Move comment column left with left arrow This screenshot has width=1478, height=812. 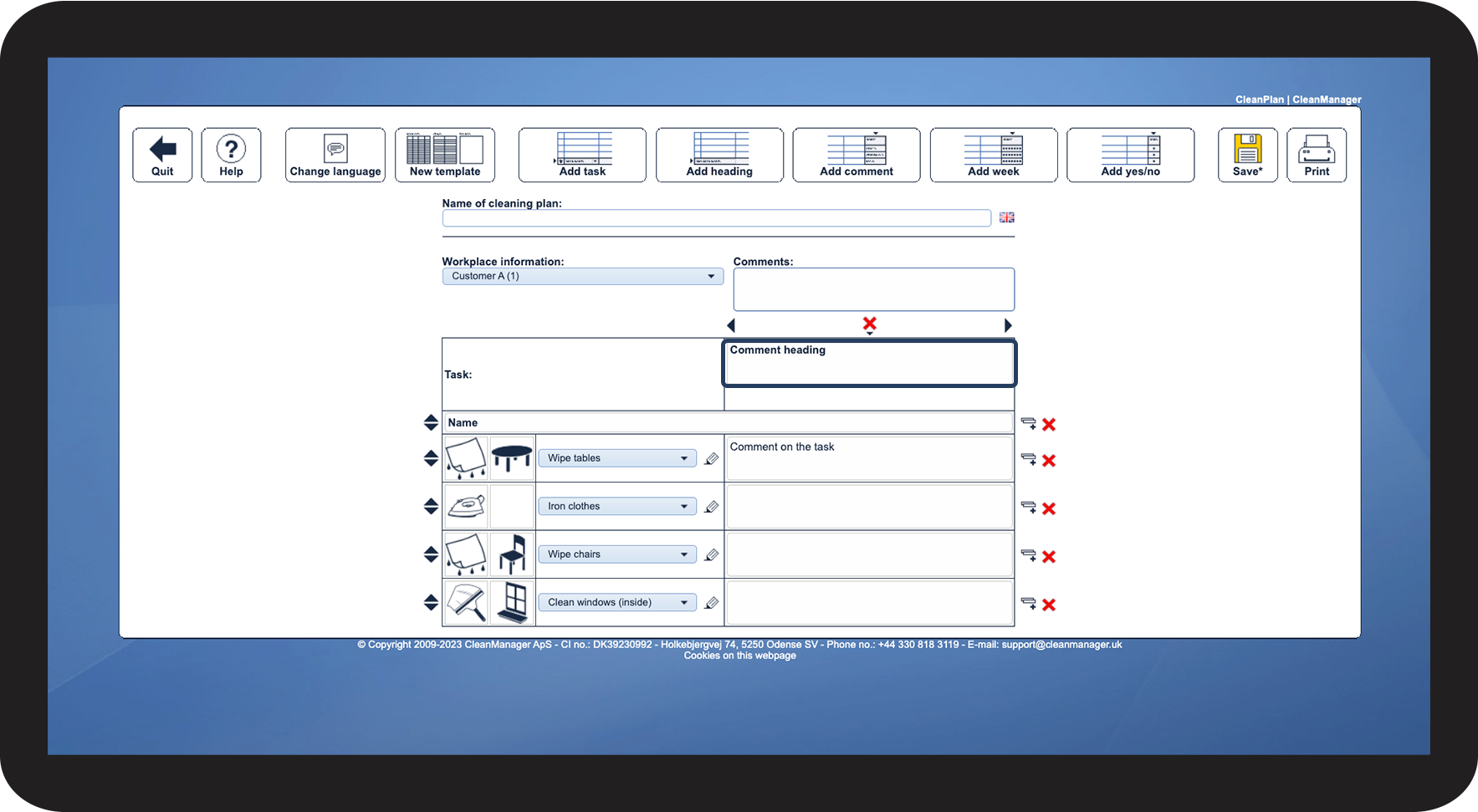(731, 325)
